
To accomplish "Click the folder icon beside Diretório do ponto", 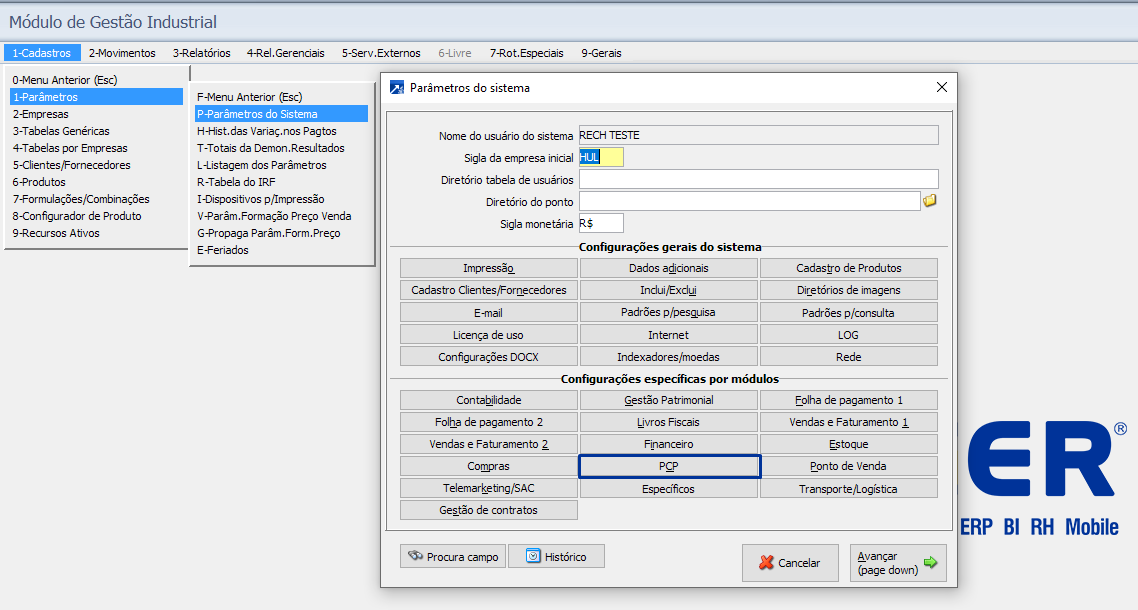I will click(929, 201).
